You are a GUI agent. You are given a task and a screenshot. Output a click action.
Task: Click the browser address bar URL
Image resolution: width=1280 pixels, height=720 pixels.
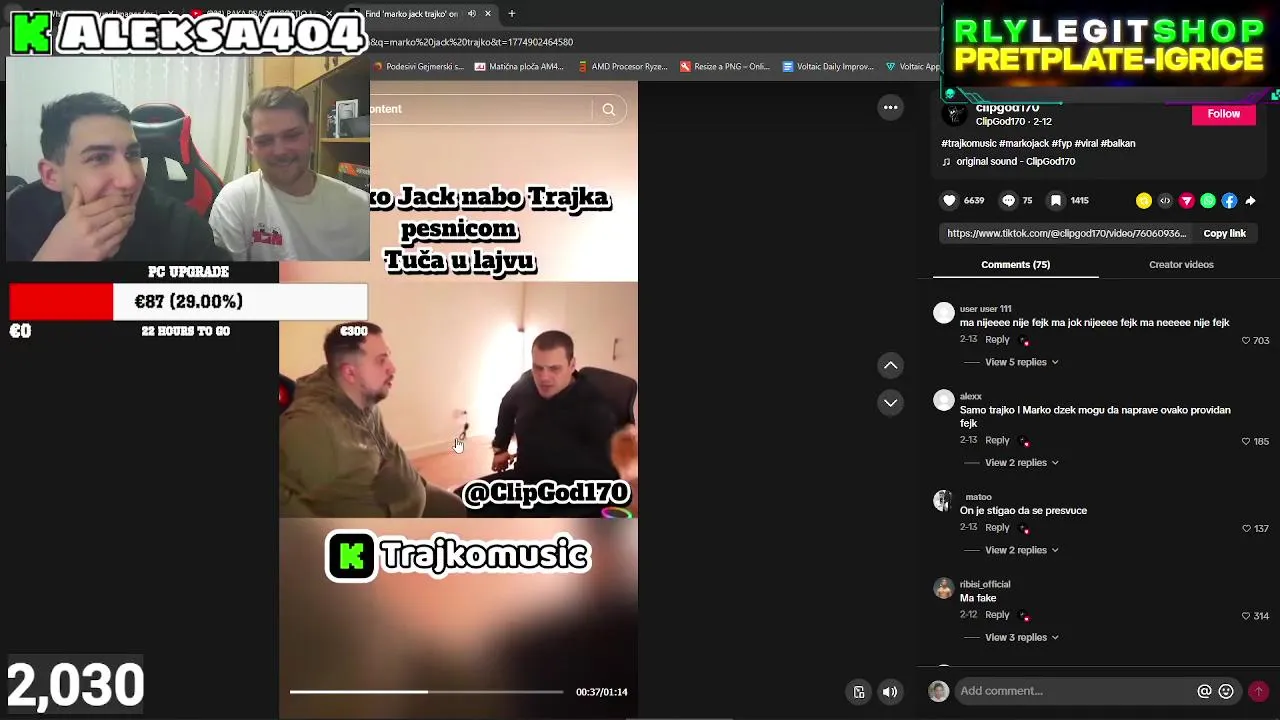(473, 42)
